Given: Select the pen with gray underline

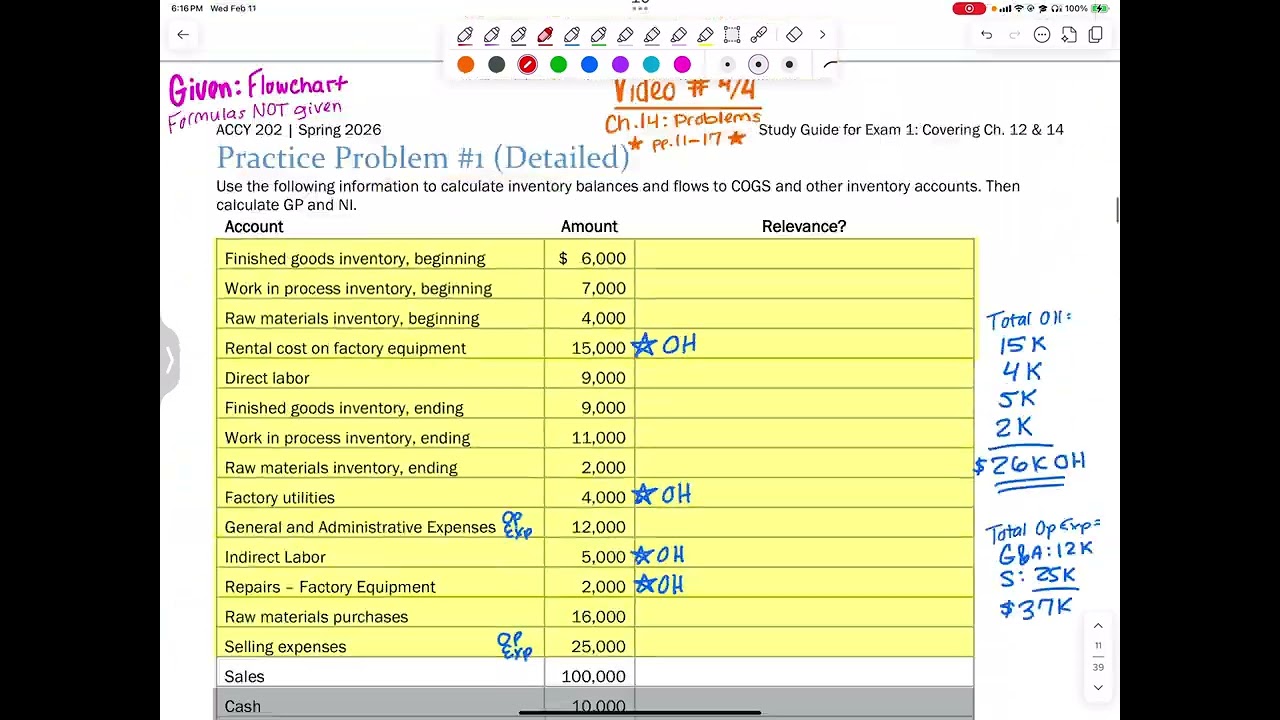Looking at the screenshot, I should click(518, 35).
